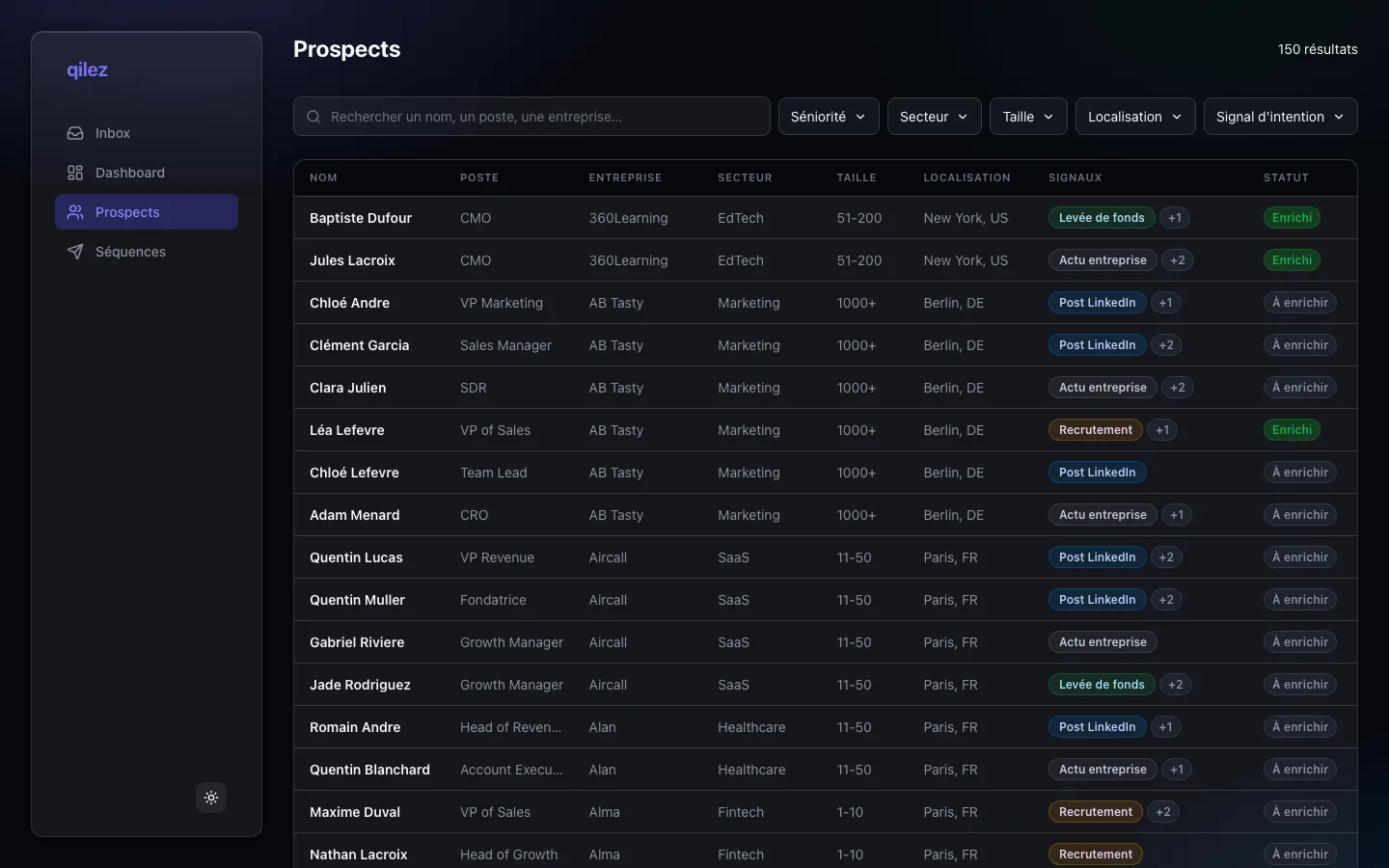Open the Dashboard menu item

point(147,173)
